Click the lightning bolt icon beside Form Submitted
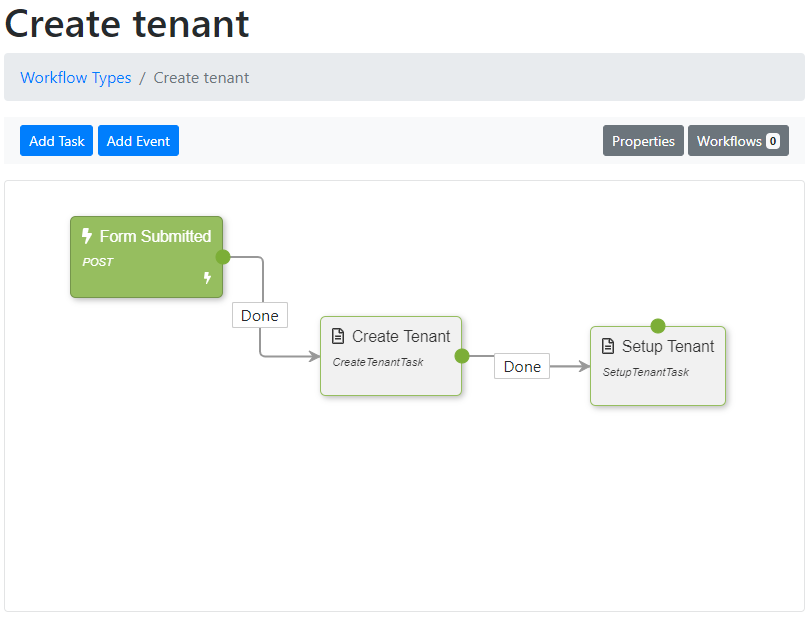This screenshot has width=812, height=619. coord(87,236)
